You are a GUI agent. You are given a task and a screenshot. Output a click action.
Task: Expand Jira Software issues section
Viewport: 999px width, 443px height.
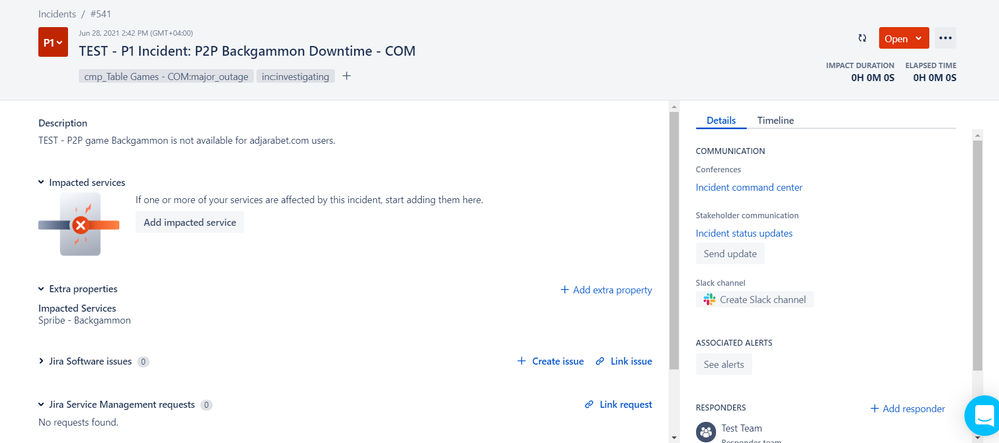coord(41,361)
